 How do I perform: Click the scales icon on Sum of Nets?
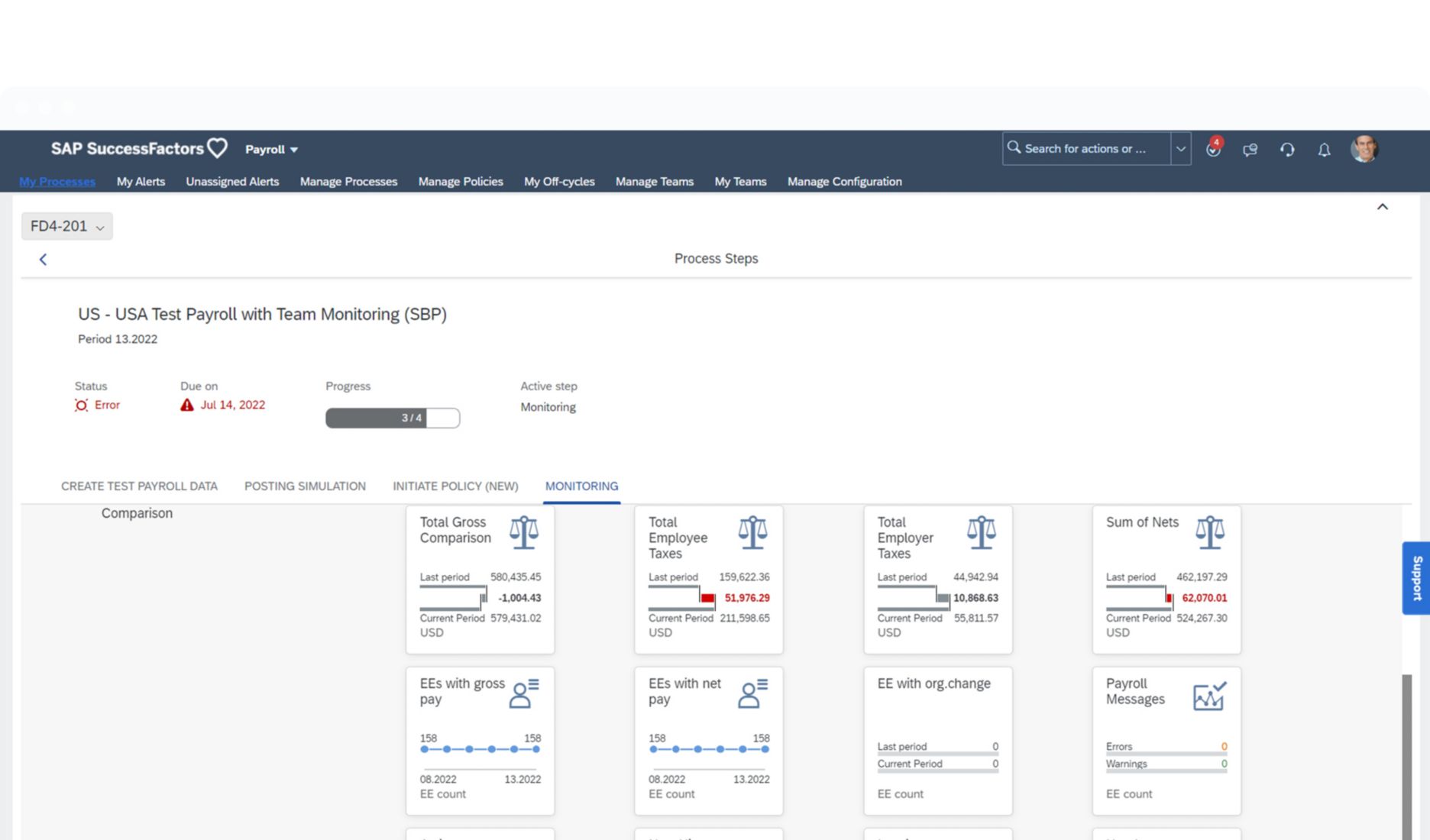[1210, 532]
